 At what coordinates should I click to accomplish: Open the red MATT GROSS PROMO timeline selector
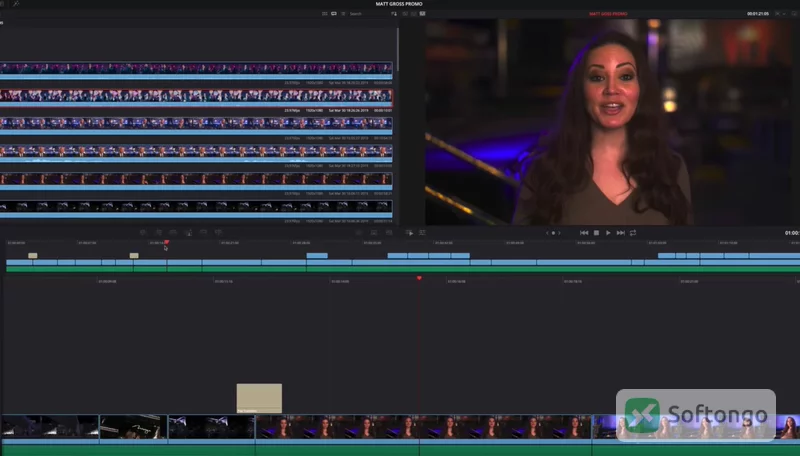pyautogui.click(x=608, y=14)
